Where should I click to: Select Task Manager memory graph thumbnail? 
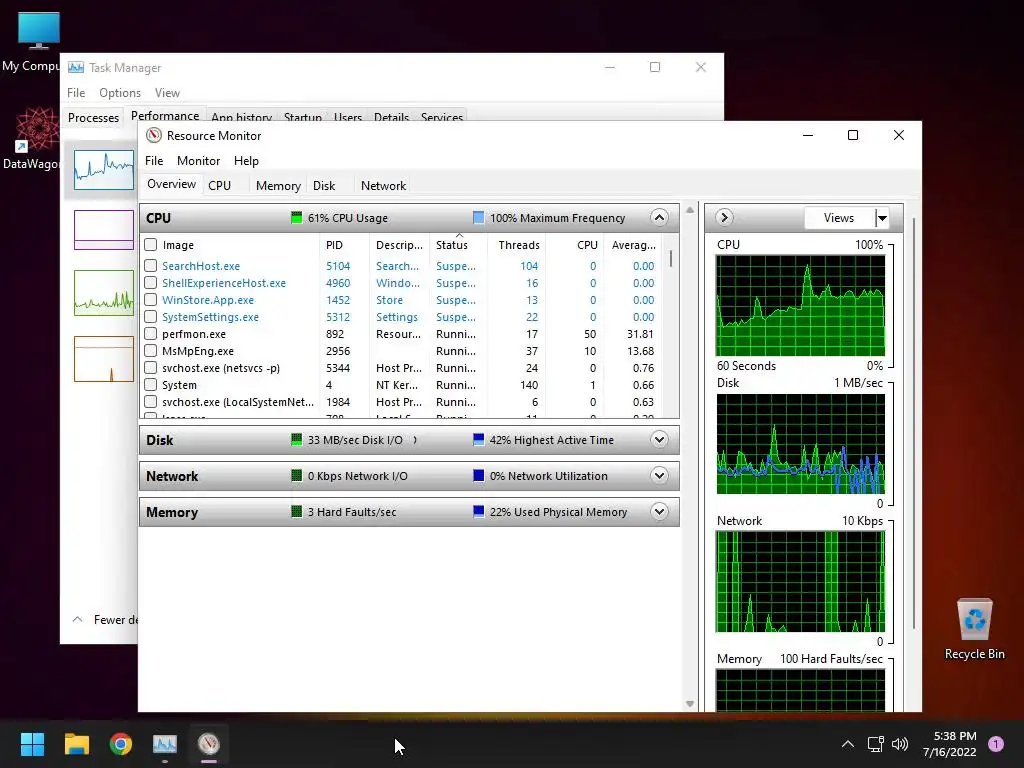pos(104,230)
